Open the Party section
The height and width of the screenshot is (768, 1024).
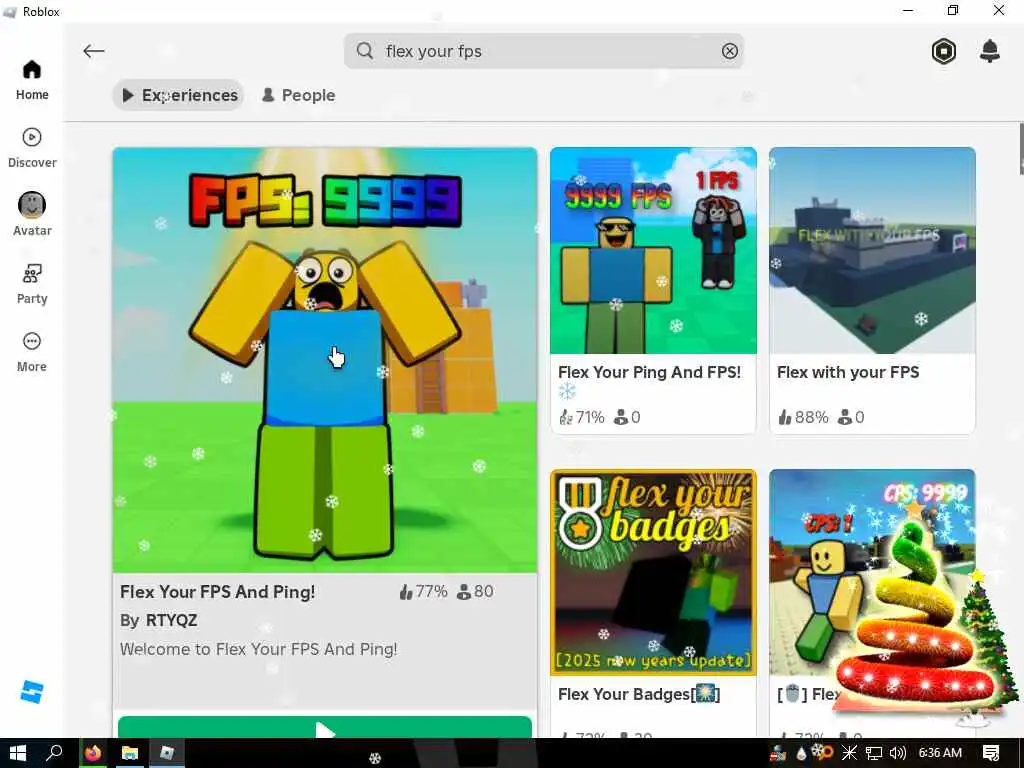32,284
